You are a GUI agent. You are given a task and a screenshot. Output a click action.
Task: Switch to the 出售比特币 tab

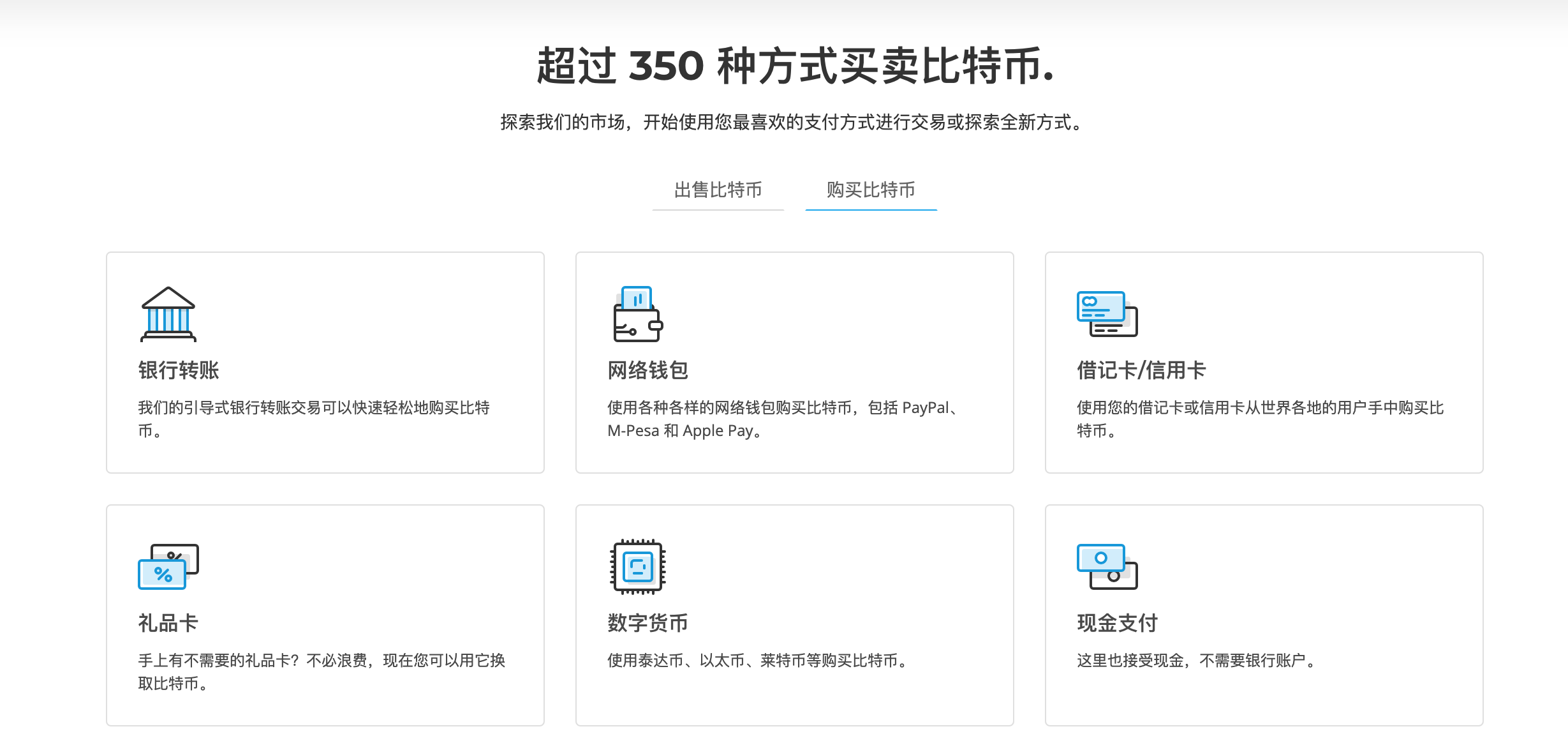(x=717, y=190)
